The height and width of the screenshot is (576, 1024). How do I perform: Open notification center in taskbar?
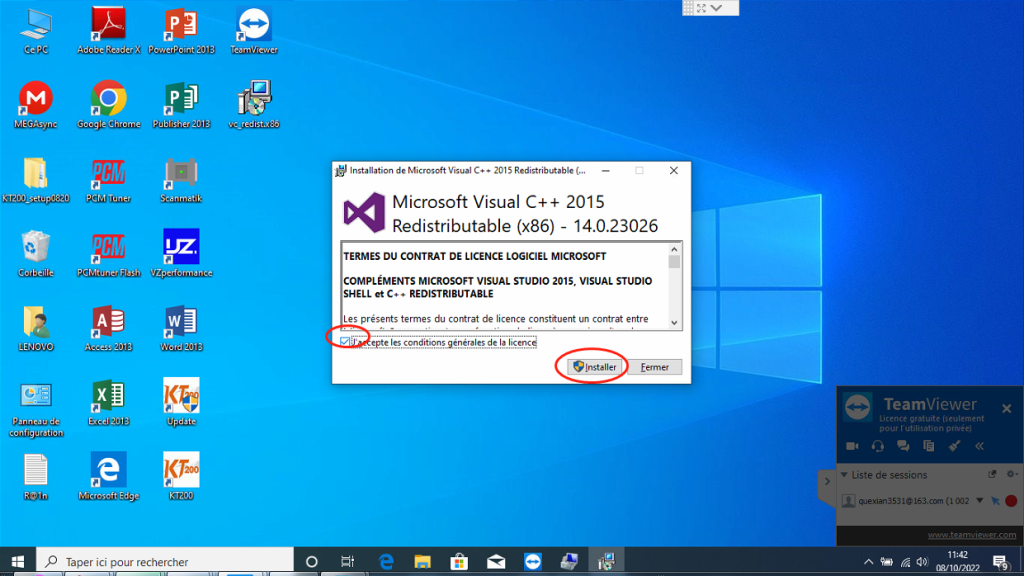point(1000,562)
